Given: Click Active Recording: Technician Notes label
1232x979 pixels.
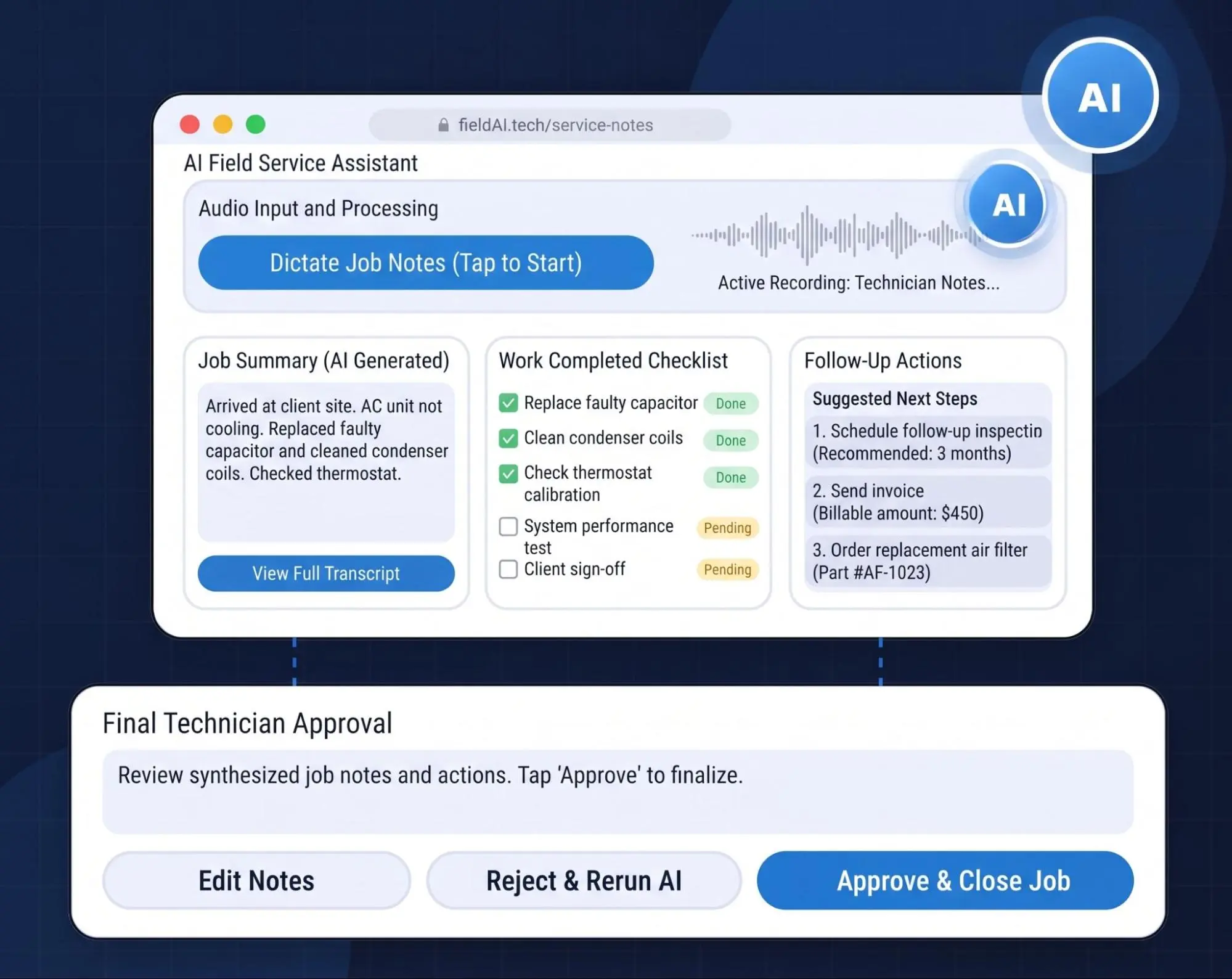Looking at the screenshot, I should click(859, 283).
